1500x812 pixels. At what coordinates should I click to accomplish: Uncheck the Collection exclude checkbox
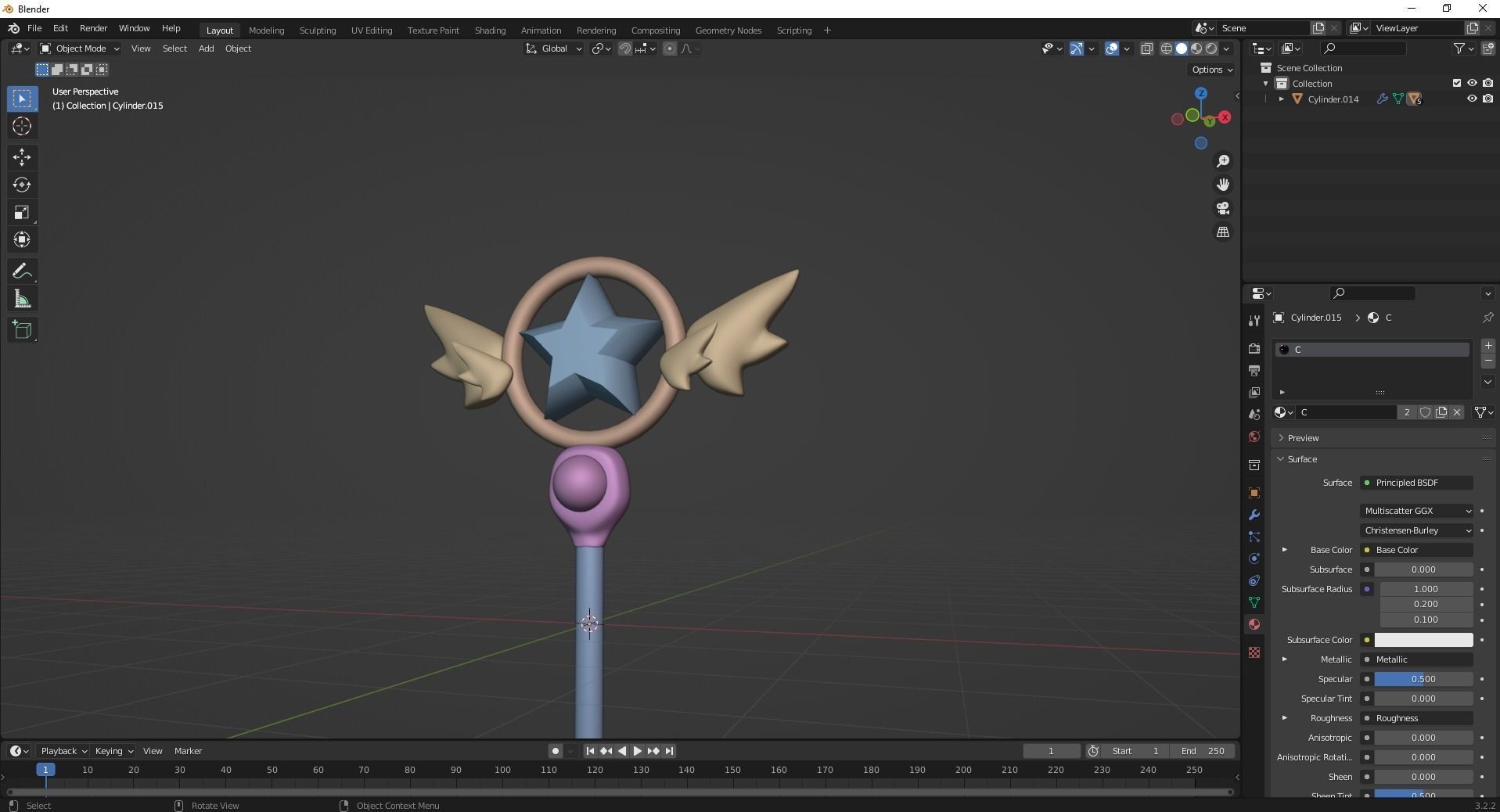(1457, 83)
